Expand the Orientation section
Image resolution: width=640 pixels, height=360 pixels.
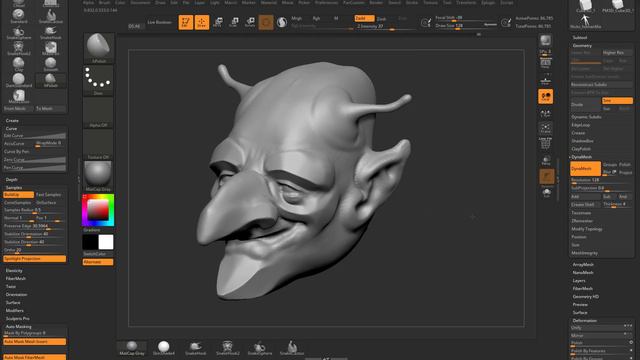tap(17, 294)
